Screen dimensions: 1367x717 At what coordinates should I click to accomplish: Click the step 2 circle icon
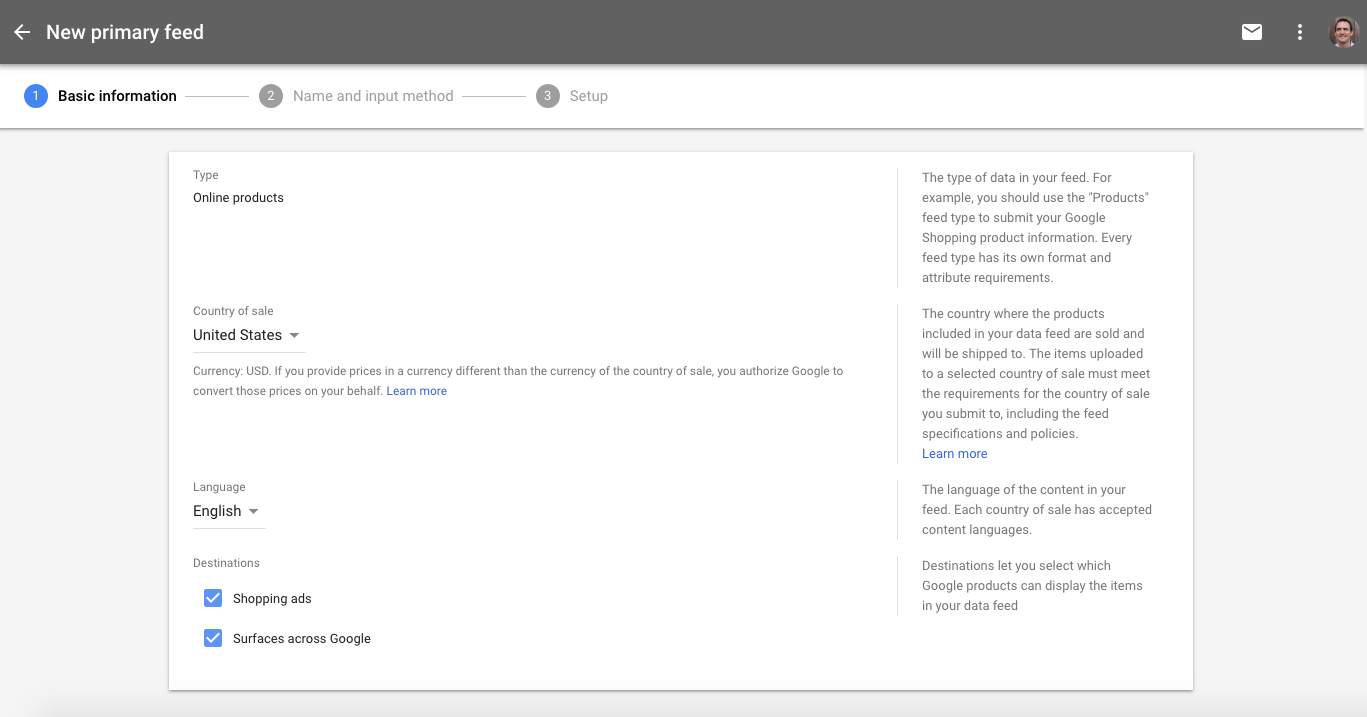click(x=270, y=96)
